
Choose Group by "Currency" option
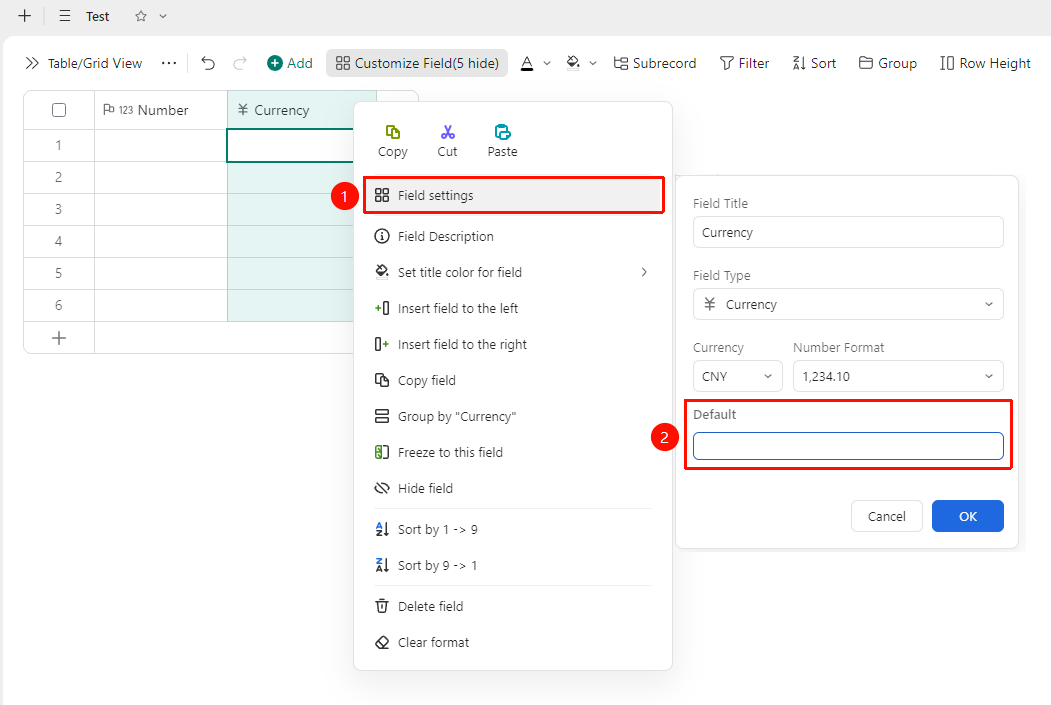pyautogui.click(x=513, y=417)
